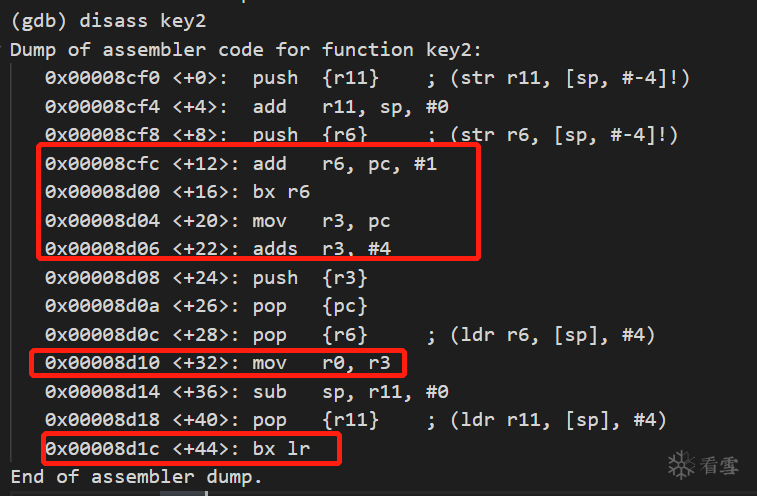Click the bx r6 instruction line
757x496 pixels.
click(177, 192)
